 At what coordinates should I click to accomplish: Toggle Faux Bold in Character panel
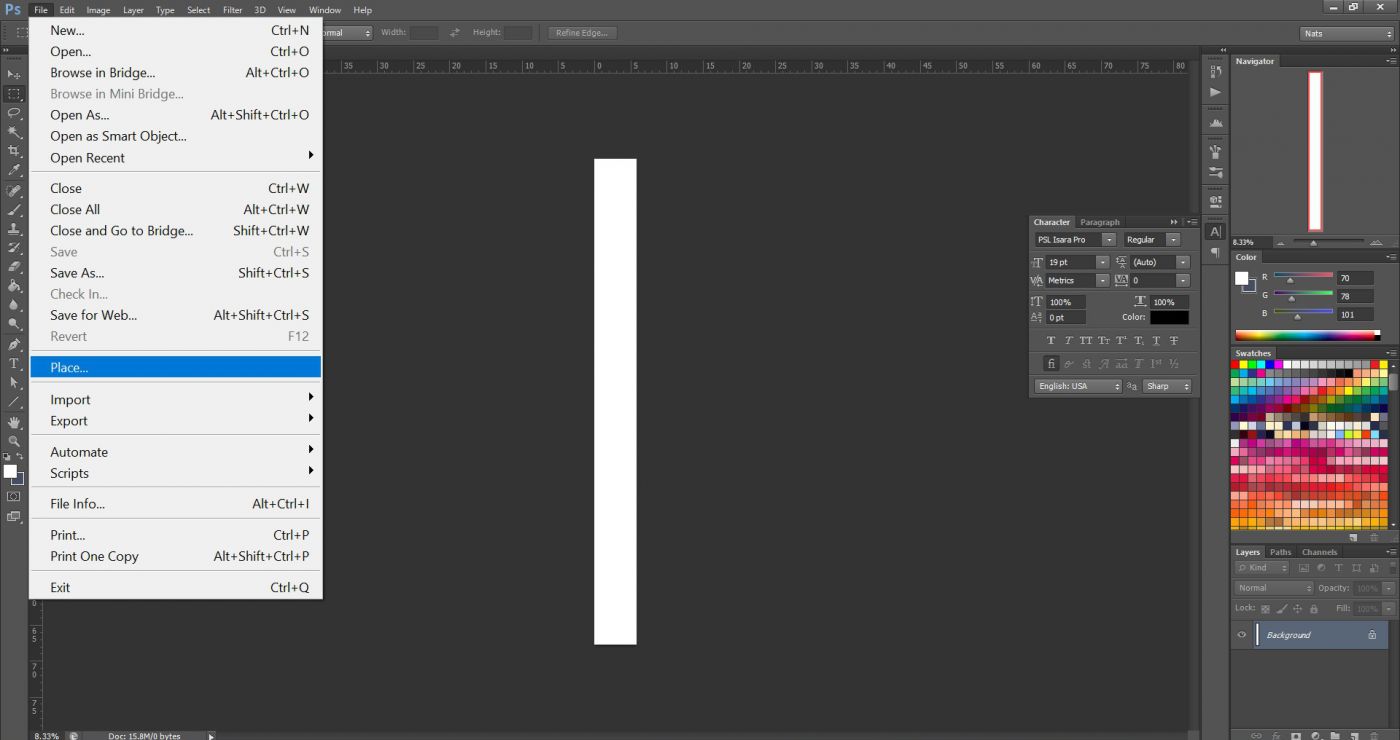pyautogui.click(x=1051, y=341)
